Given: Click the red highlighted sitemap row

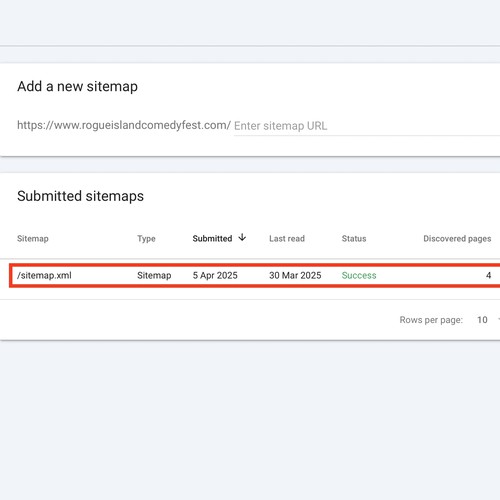Looking at the screenshot, I should (x=255, y=275).
